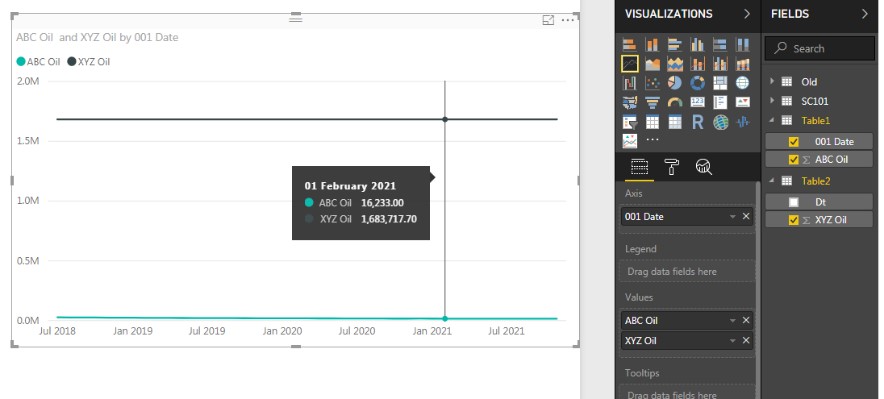Switch to the Analytics magnifier tab

(x=704, y=167)
